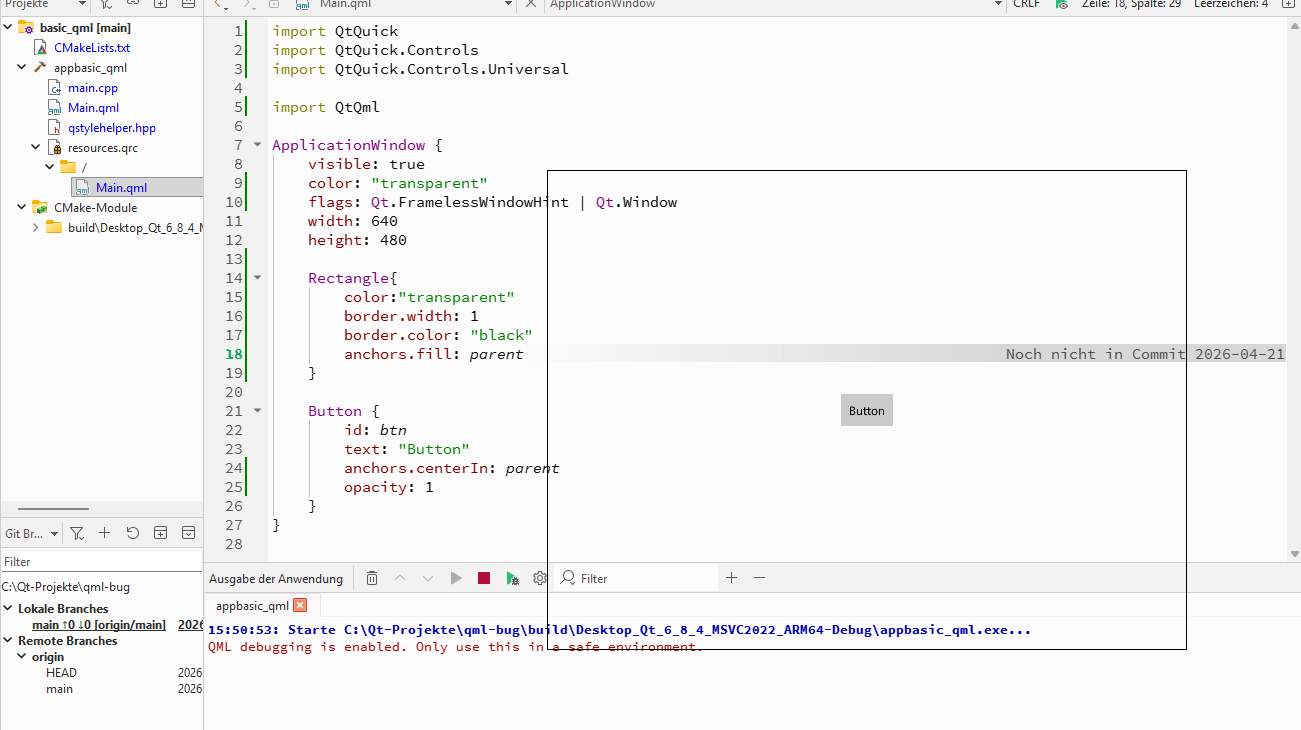
Task: Open project tree filter options icon
Action: click(106, 4)
